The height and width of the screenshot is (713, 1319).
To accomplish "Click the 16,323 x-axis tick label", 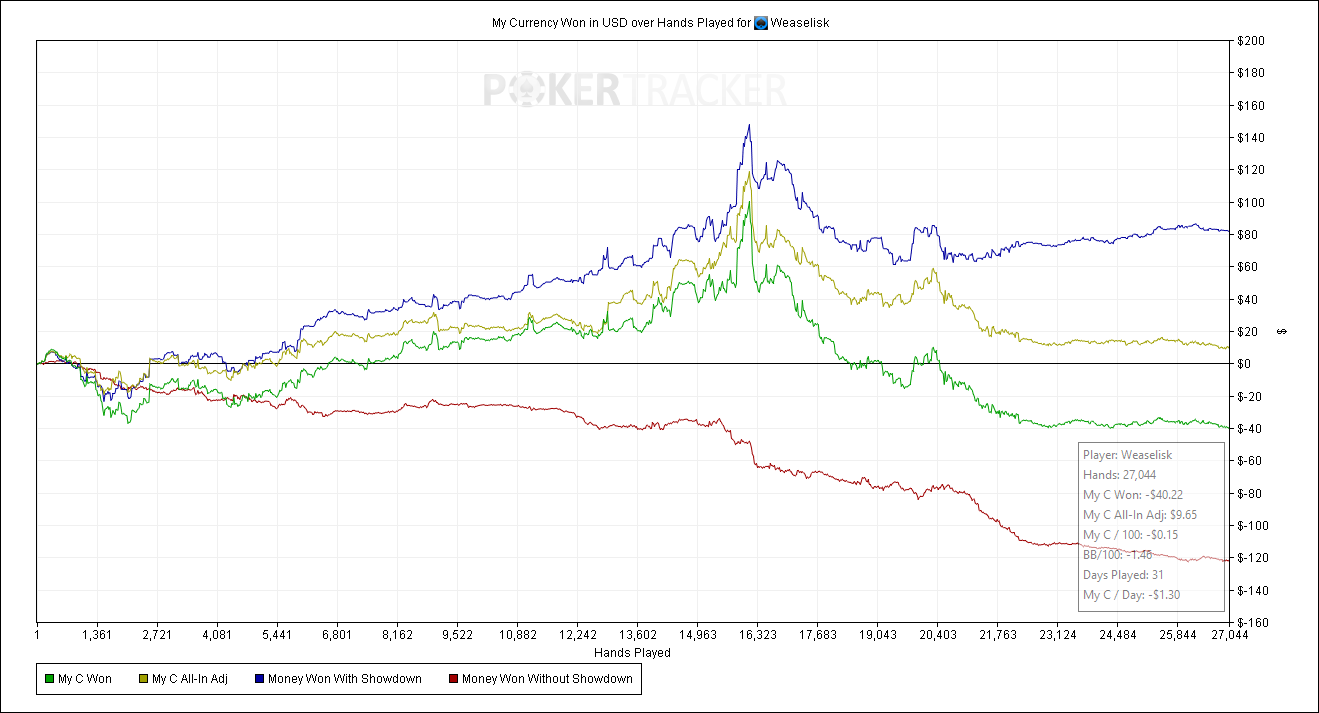I will click(x=758, y=634).
